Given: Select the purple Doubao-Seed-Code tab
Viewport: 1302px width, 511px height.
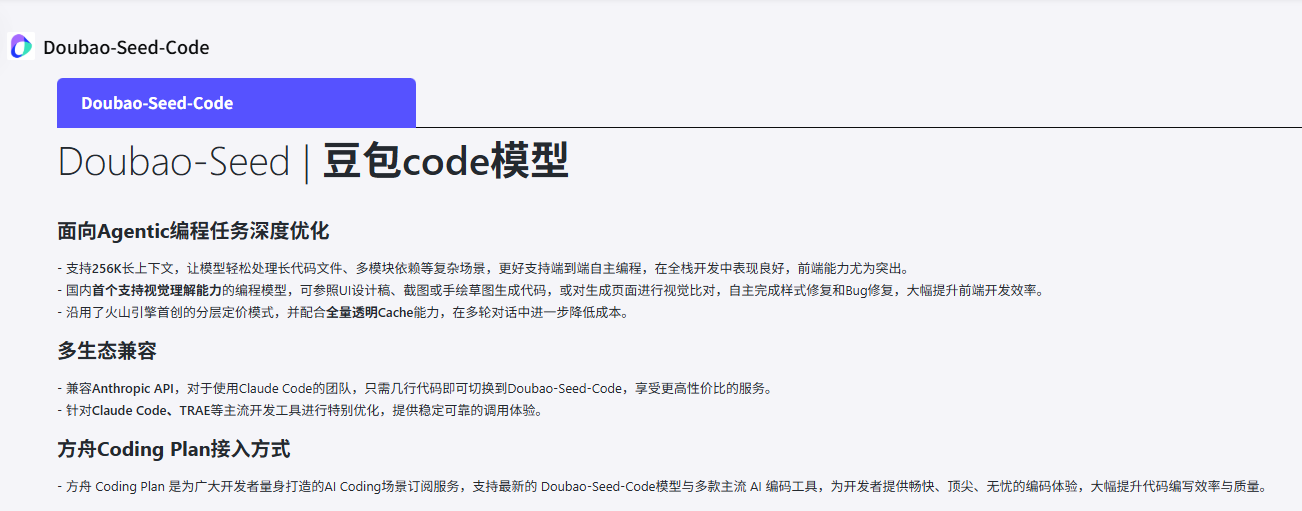Looking at the screenshot, I should pos(236,103).
